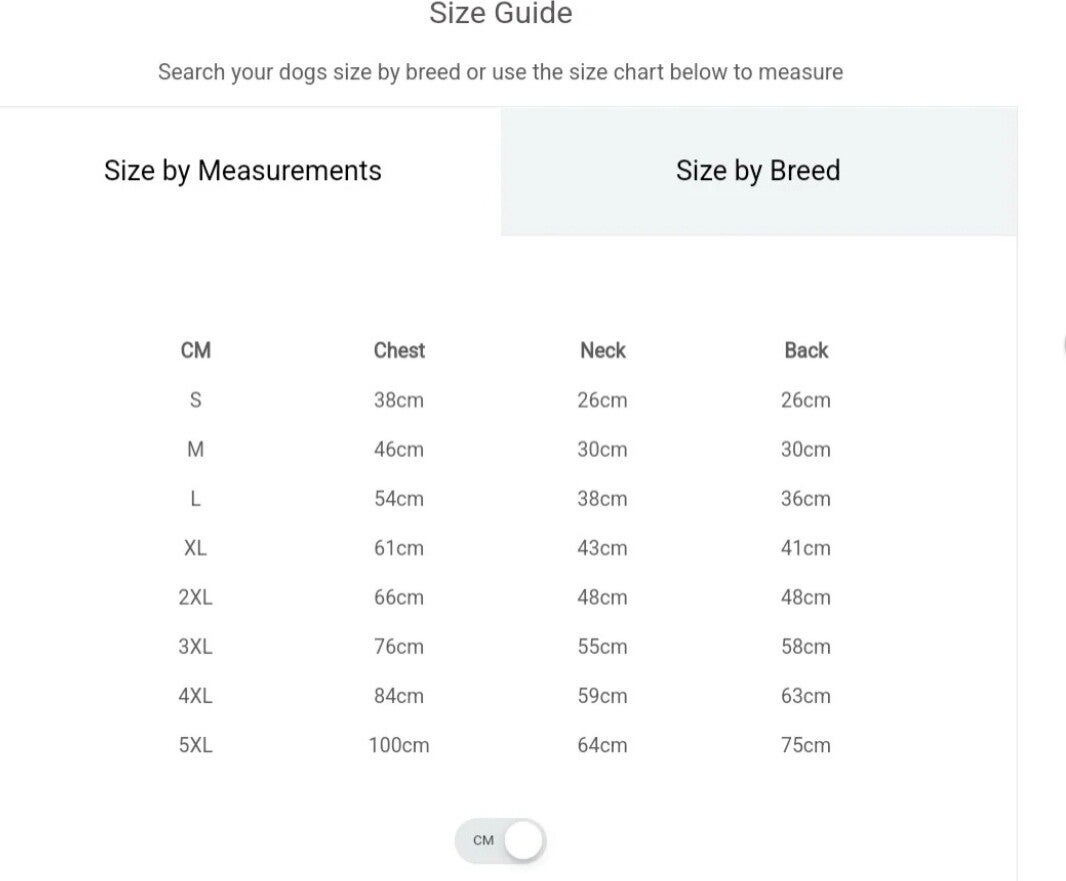The image size is (1066, 881).
Task: Click the Neck column header
Action: tap(602, 350)
